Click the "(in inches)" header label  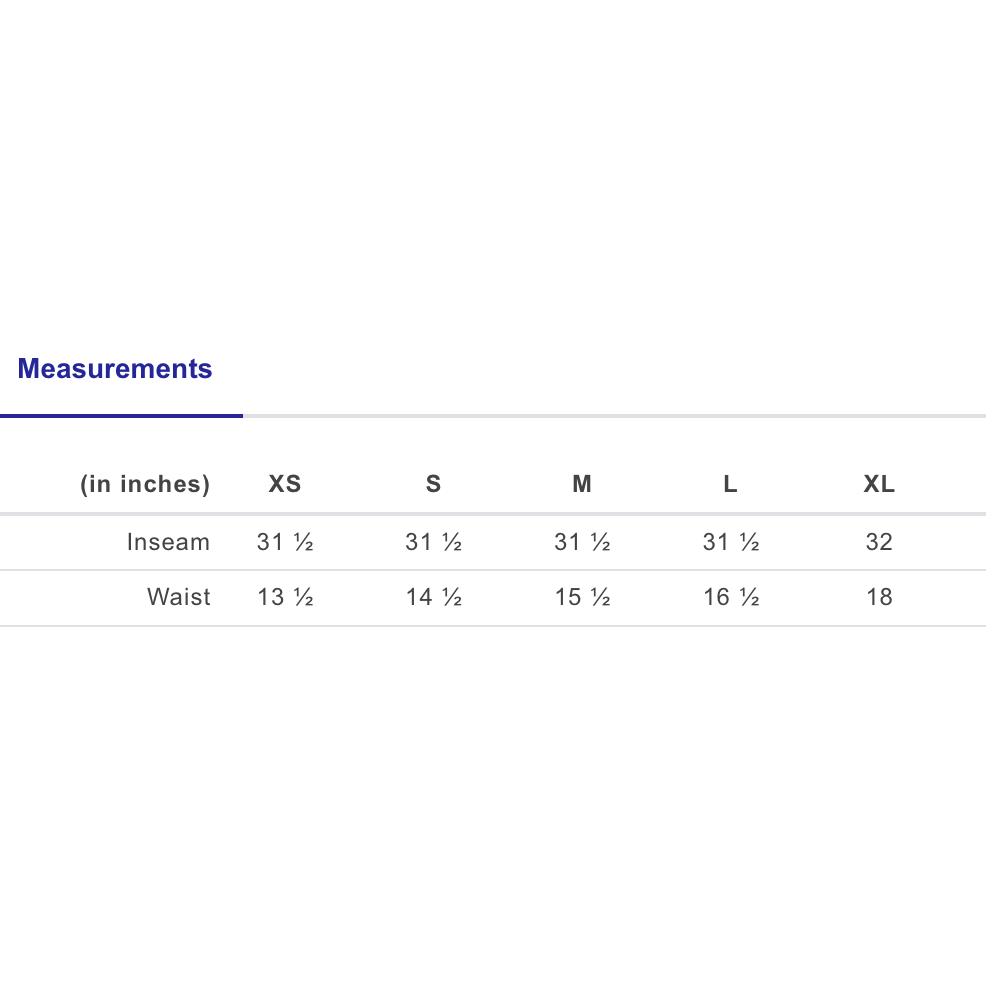click(x=145, y=484)
